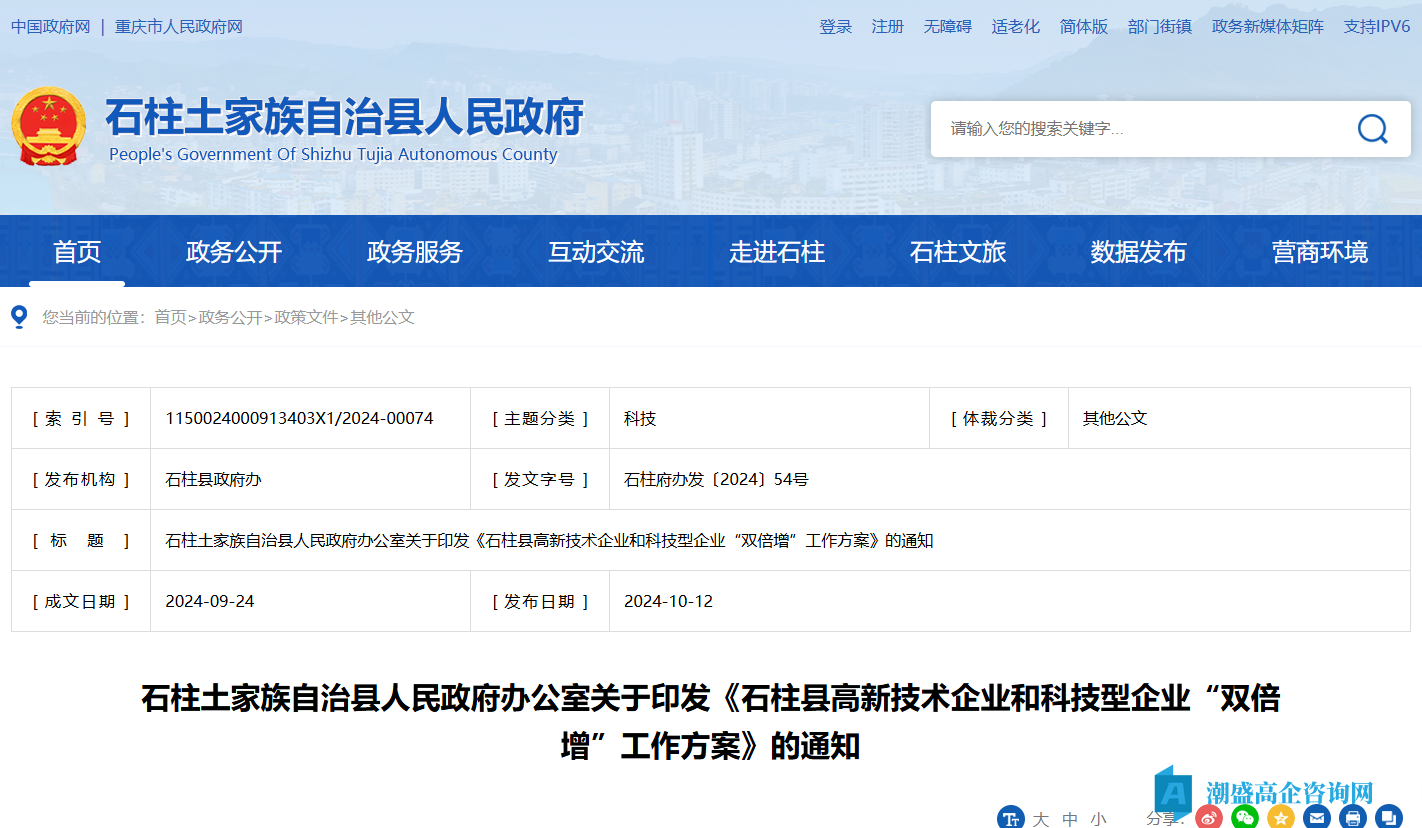The height and width of the screenshot is (828, 1422).
Task: Open the 政务公开 navigation menu
Action: [x=234, y=252]
